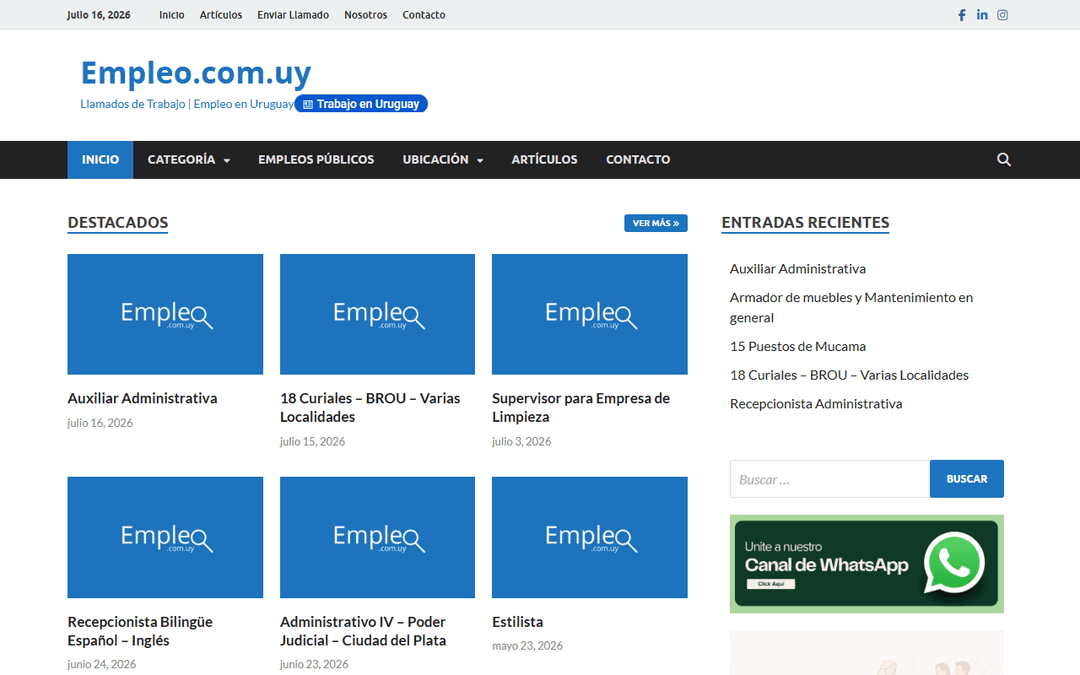Open 18 Curiales BROU thumbnail image

coord(377,314)
